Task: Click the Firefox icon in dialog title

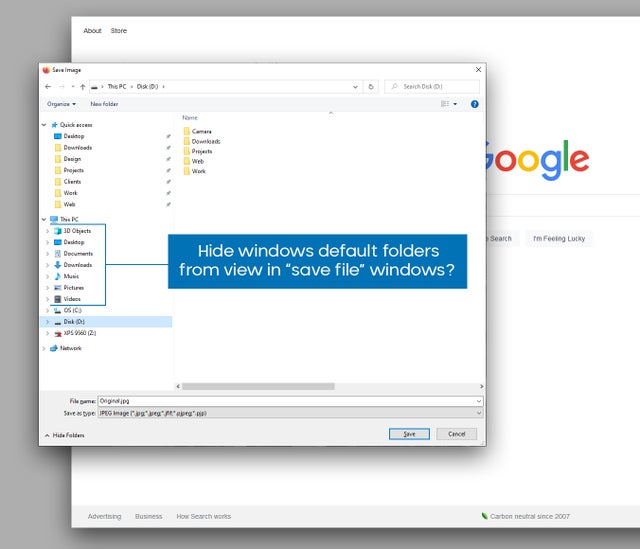Action: (x=46, y=70)
